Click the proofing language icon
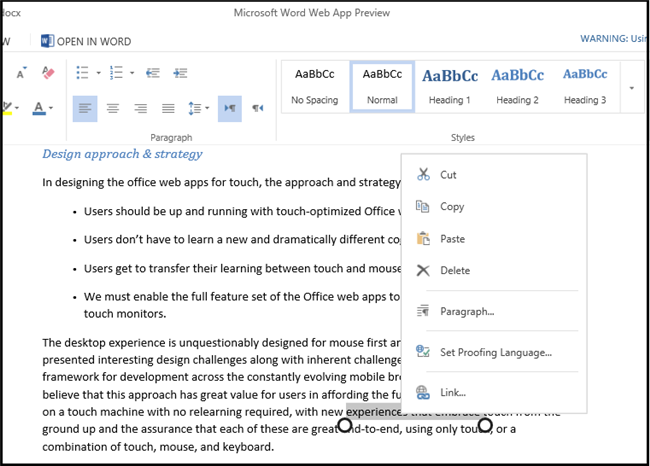This screenshot has height=466, width=650. pos(422,351)
